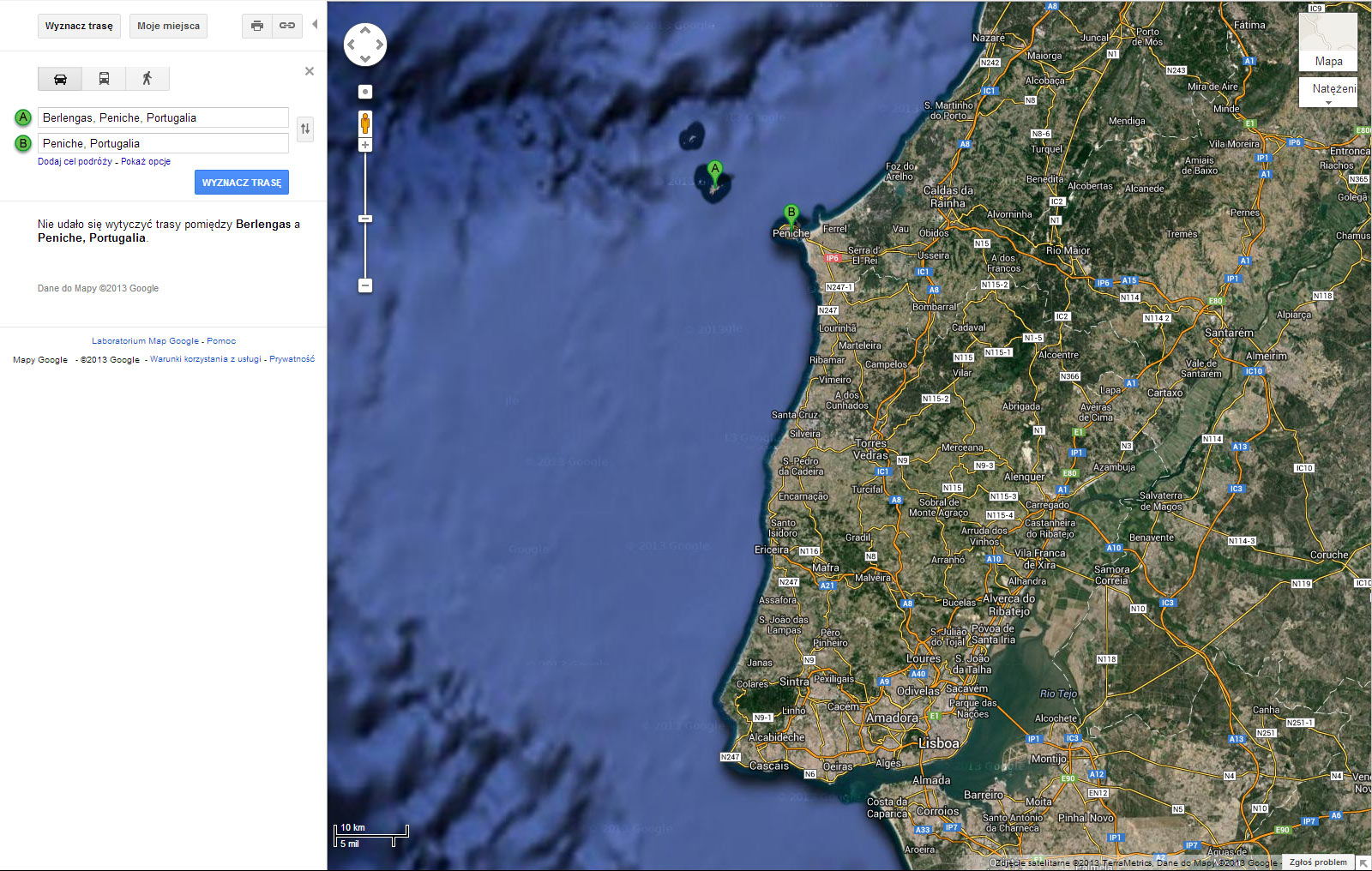
Task: Pan the map up with arrow
Action: point(365,30)
